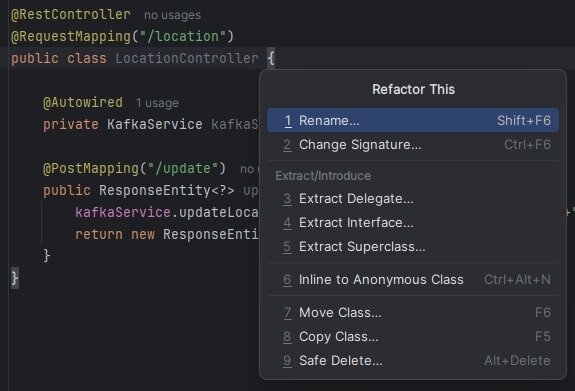Select the "/update" string literal
Viewport: 575px width, 391px height.
[x=183, y=168]
